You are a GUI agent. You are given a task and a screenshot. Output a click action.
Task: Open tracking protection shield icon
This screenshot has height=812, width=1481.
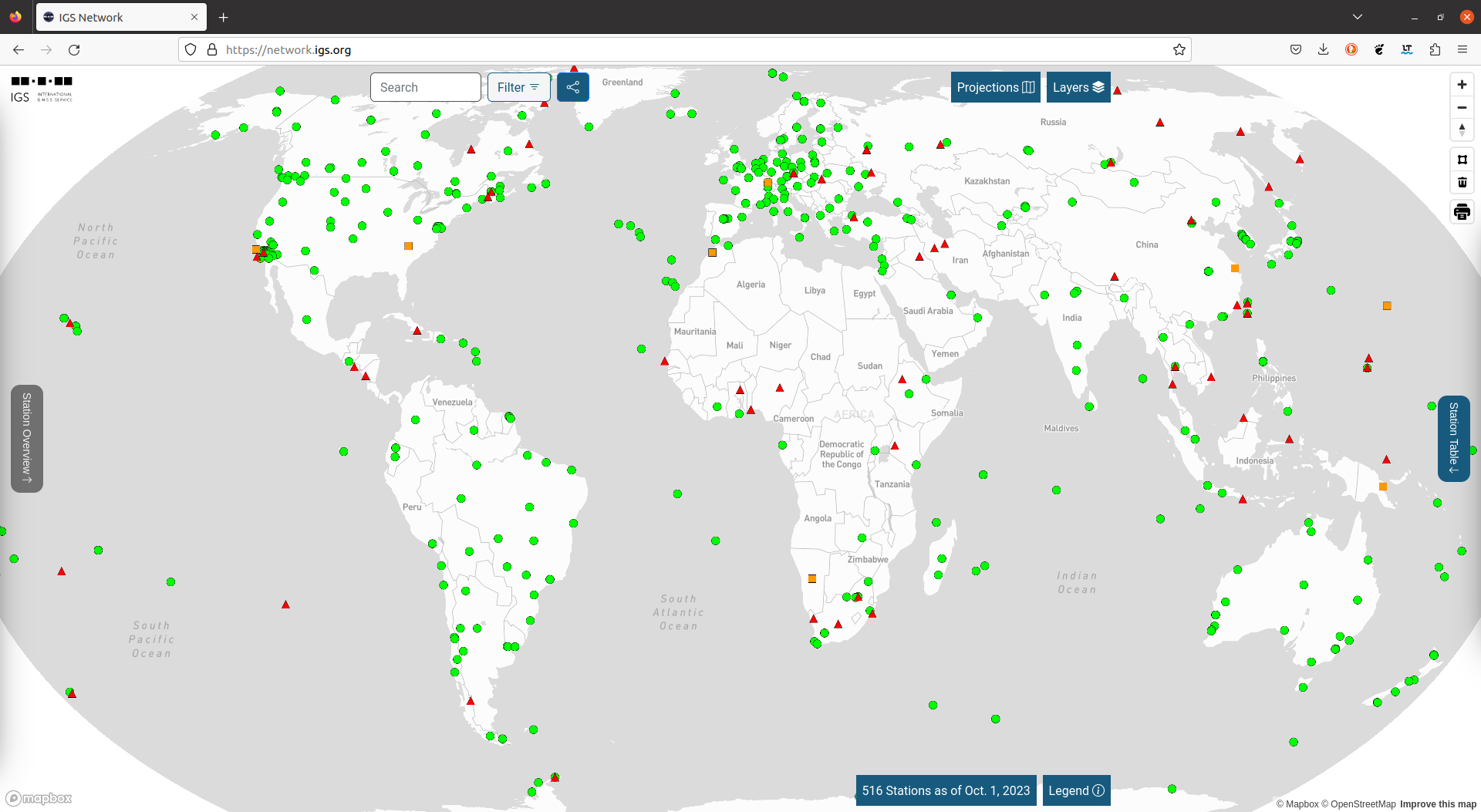[x=191, y=49]
